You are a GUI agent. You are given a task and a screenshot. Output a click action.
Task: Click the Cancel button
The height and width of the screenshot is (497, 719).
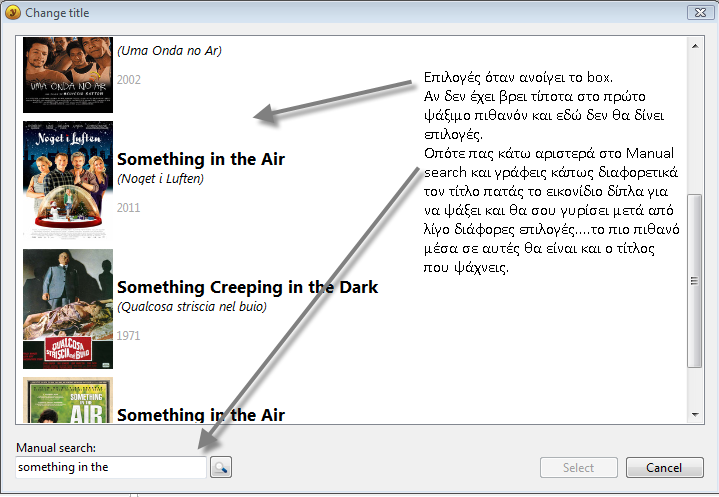pos(664,468)
